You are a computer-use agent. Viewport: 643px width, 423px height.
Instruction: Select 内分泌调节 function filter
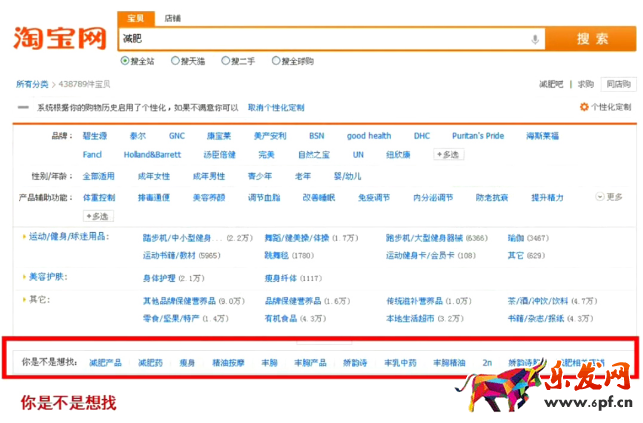pos(433,198)
